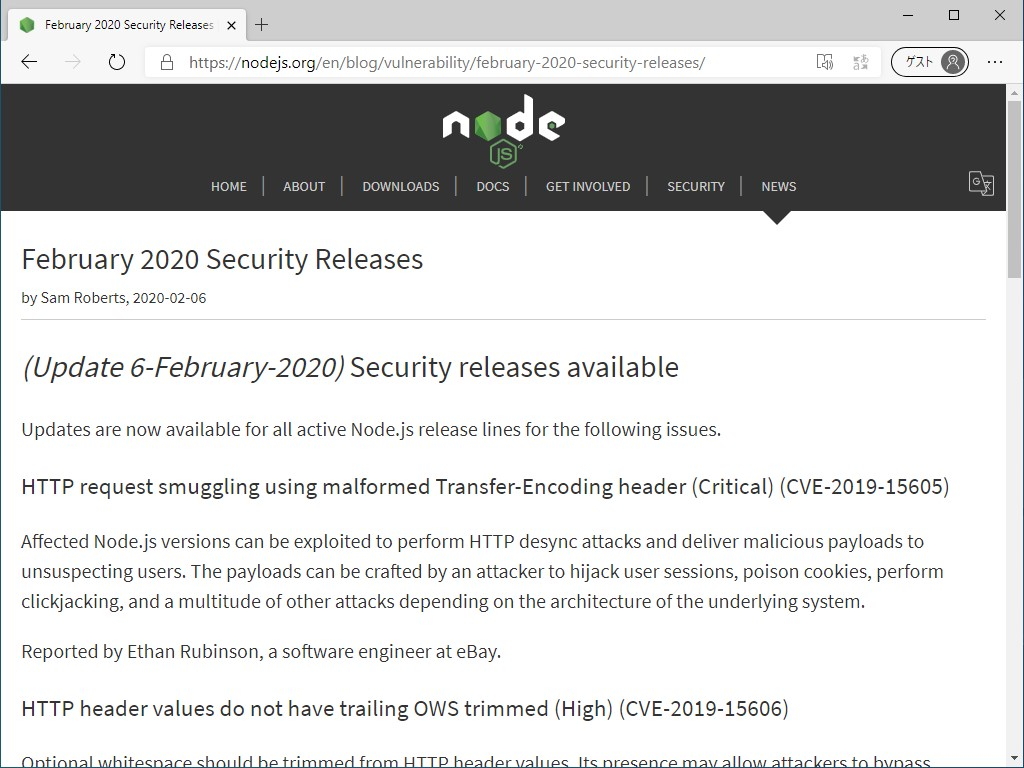Open the read aloud icon in address bar

(825, 62)
